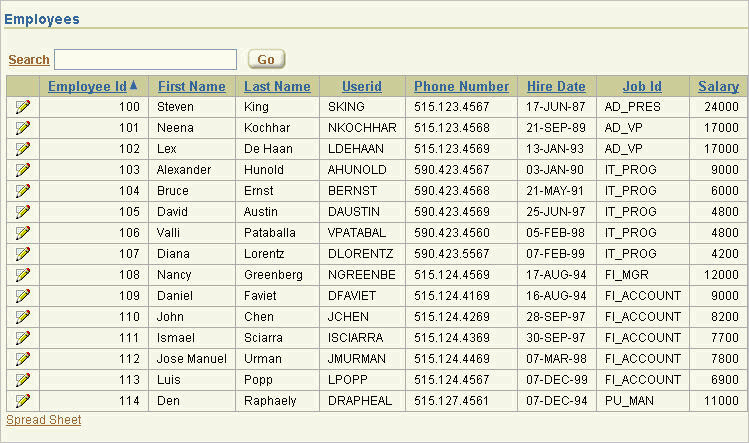Open edit pencil for John Chen
This screenshot has height=443, width=749.
point(22,317)
